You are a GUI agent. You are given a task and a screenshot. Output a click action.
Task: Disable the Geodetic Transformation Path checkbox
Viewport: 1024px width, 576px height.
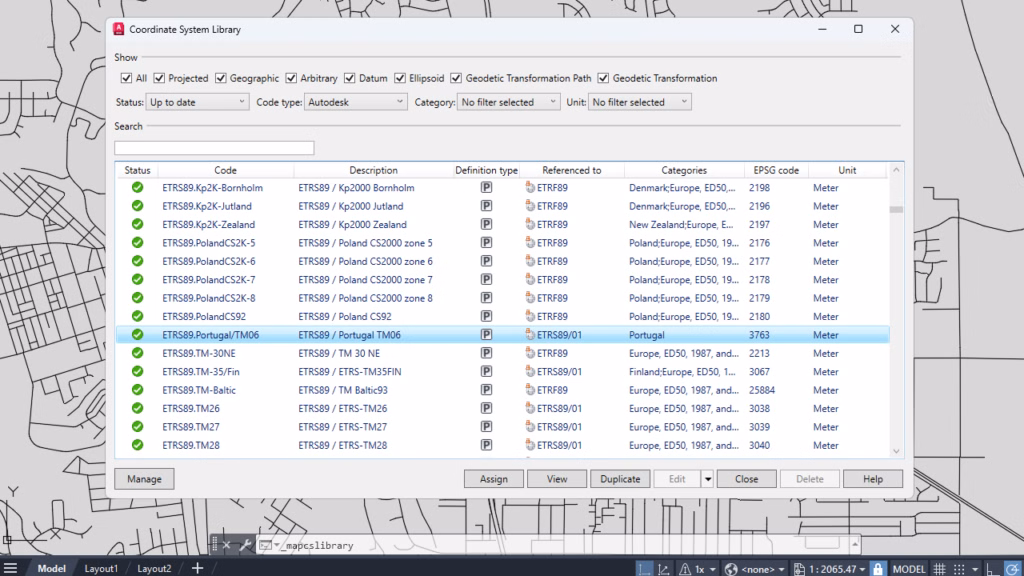pos(456,78)
